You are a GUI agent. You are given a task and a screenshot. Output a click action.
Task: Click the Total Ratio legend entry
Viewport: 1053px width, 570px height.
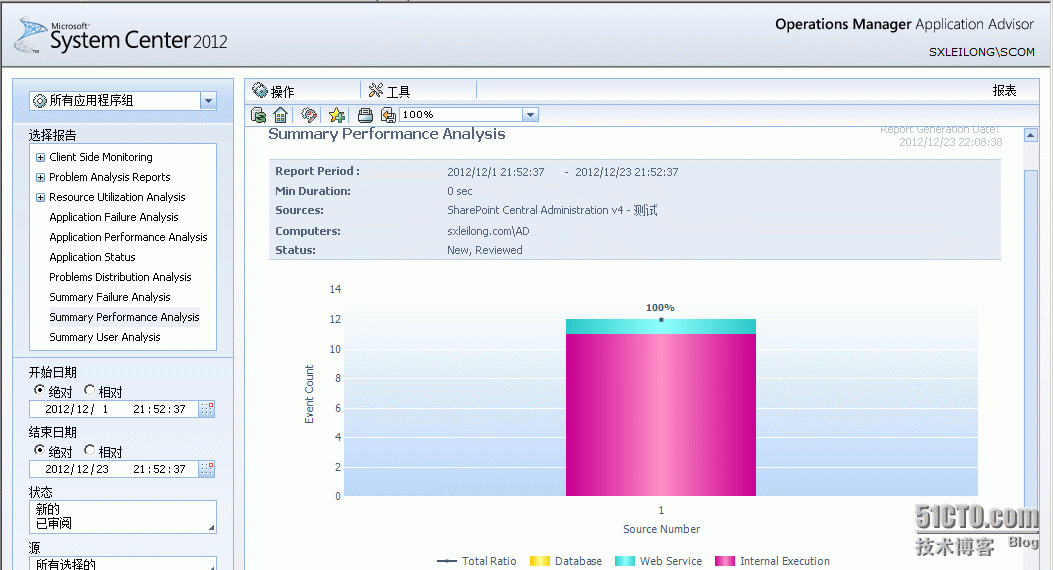tap(477, 561)
